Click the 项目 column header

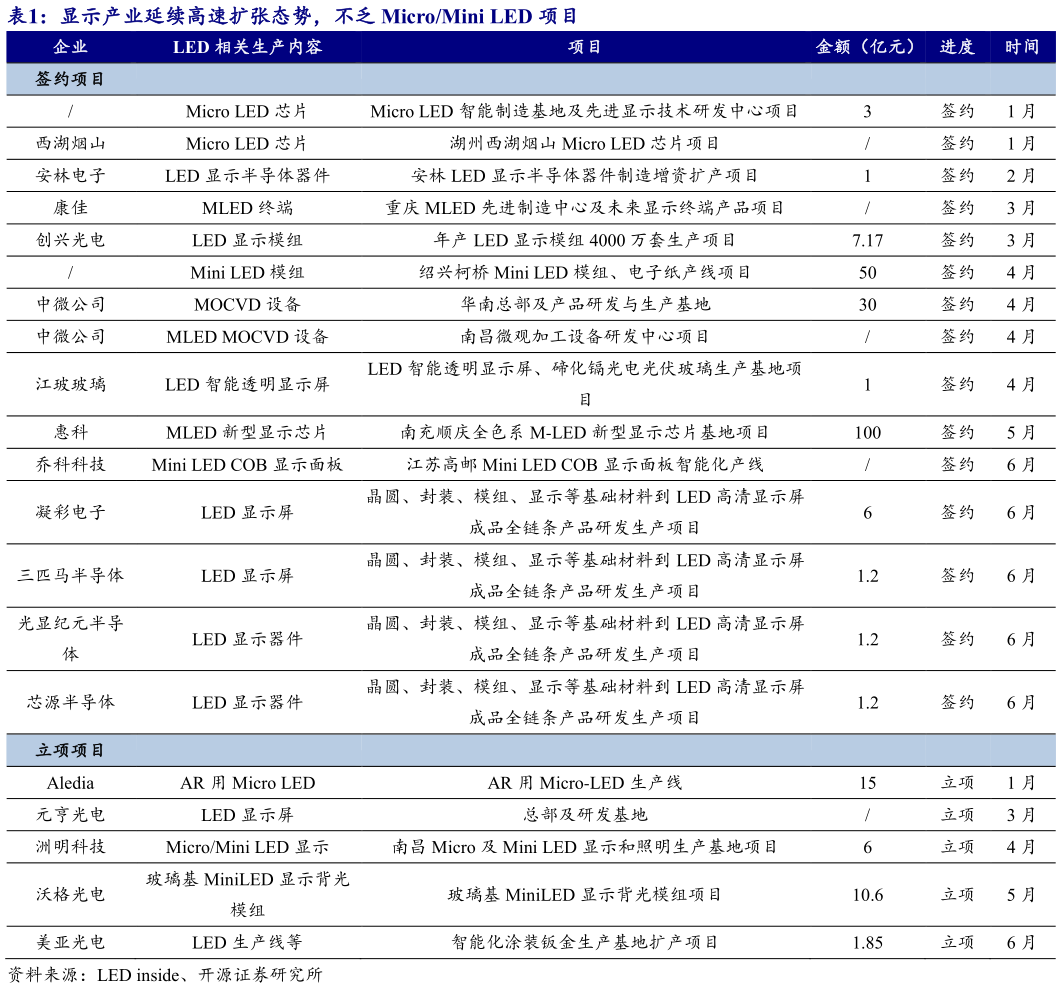click(x=584, y=47)
